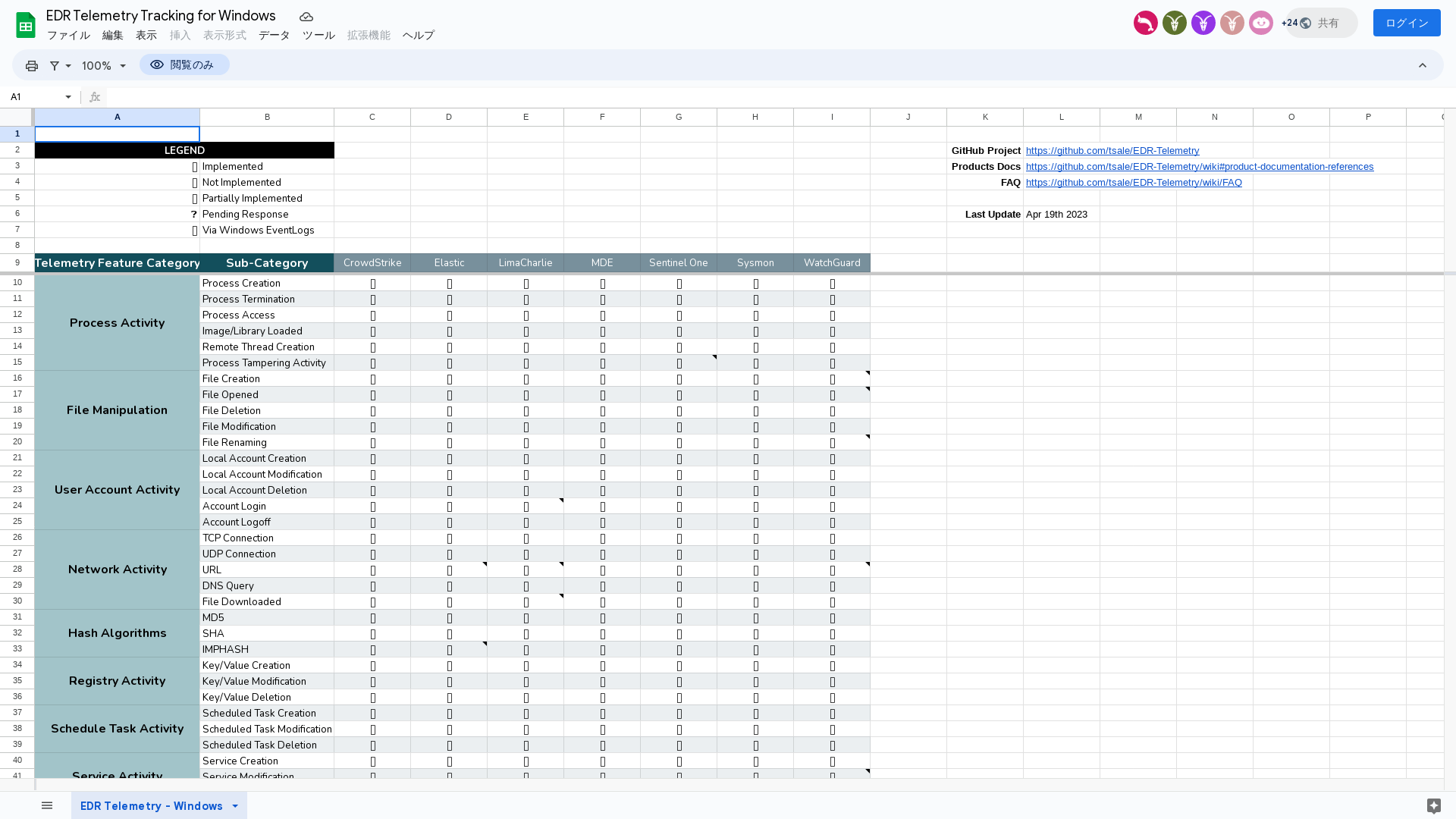Click the Last Update date Apr 19th 2023
This screenshot has height=819, width=1456.
[x=1056, y=215]
